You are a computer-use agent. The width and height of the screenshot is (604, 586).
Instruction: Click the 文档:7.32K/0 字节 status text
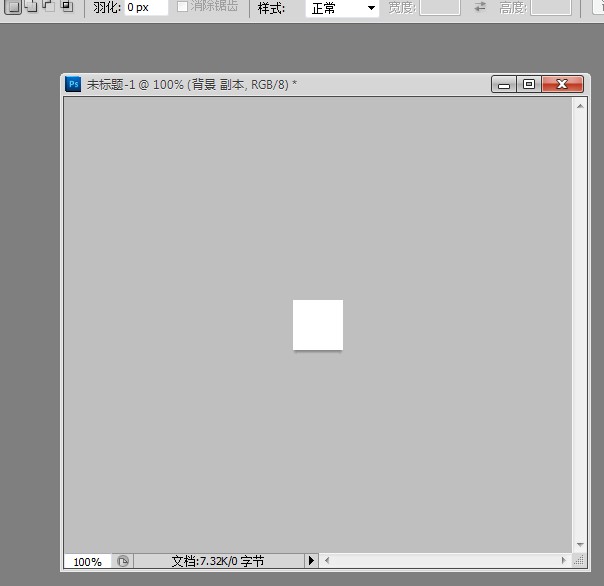click(218, 561)
